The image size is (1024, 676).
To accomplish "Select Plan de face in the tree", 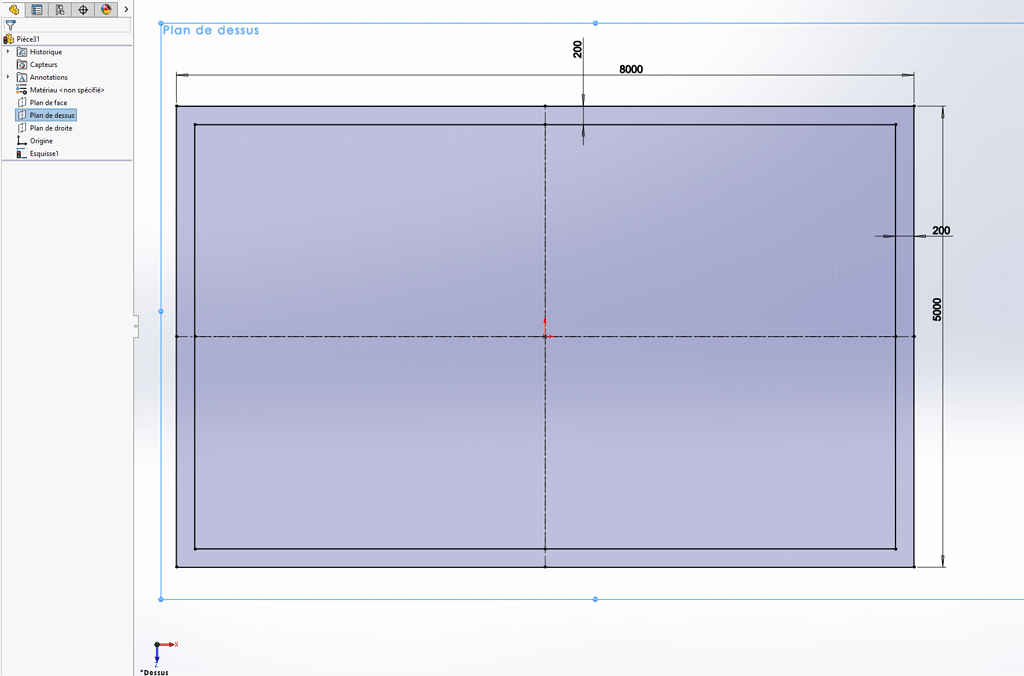I will tap(48, 103).
